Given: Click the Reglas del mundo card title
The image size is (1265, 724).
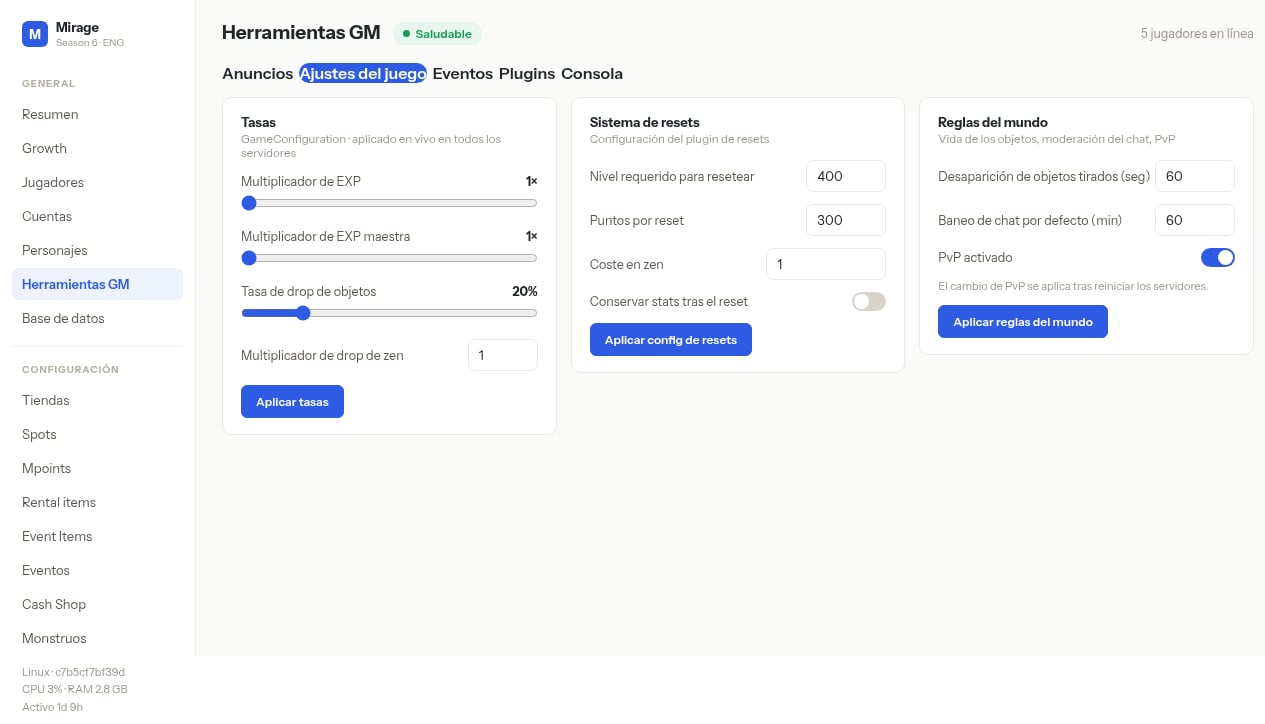Looking at the screenshot, I should [x=993, y=123].
